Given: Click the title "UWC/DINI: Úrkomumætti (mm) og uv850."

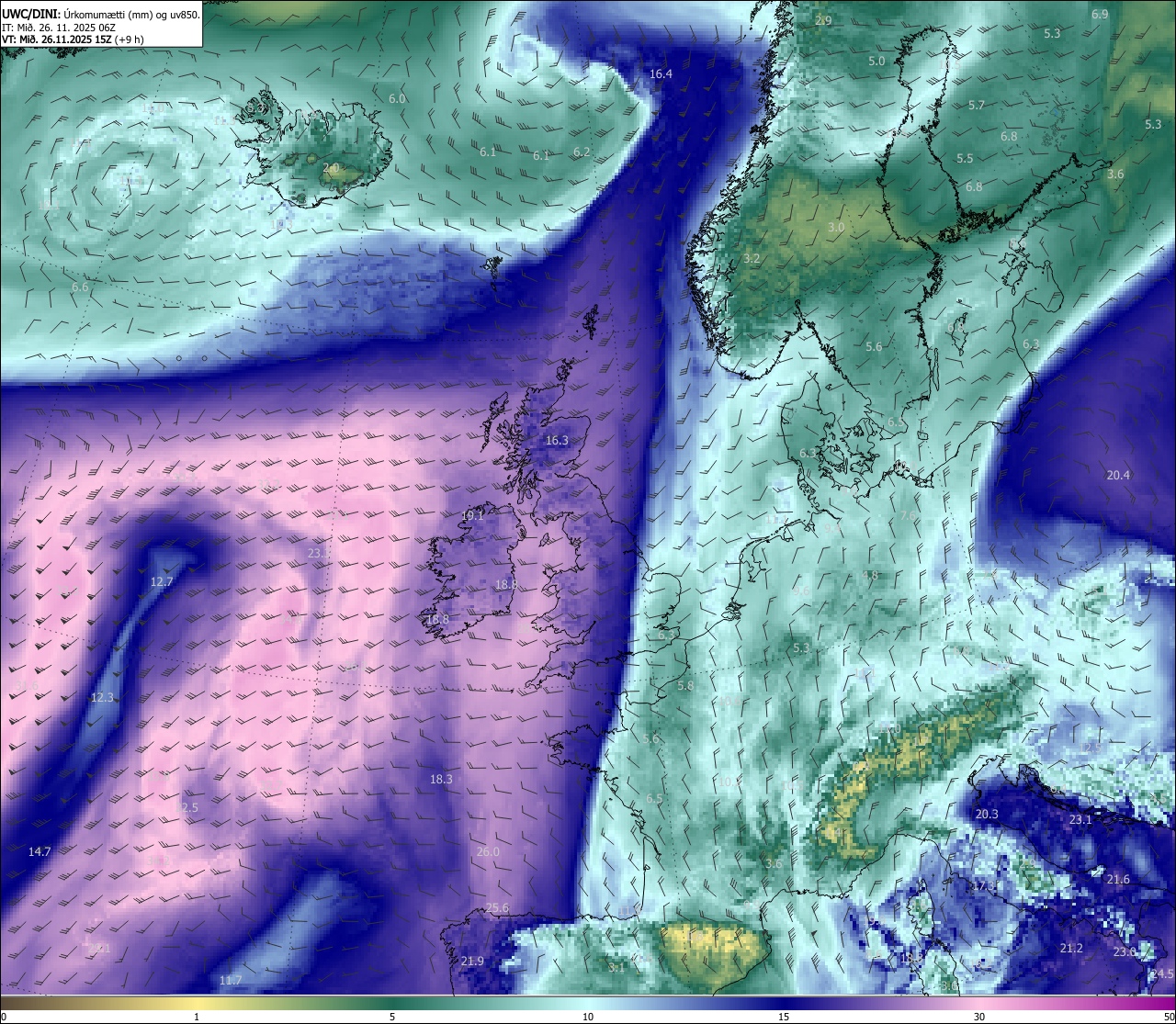Looking at the screenshot, I should (101, 14).
